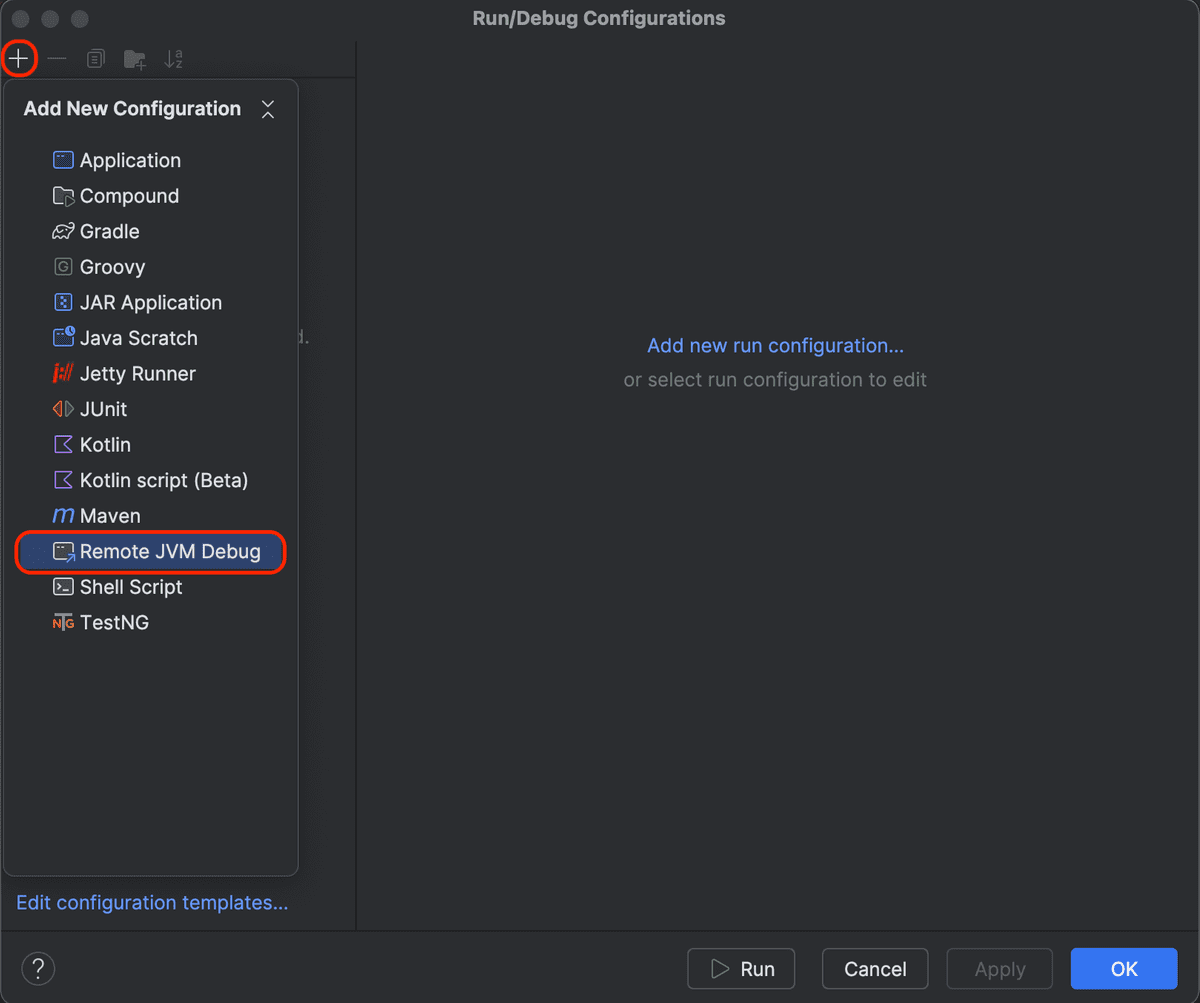Image resolution: width=1200 pixels, height=1003 pixels.
Task: Click the Remove Configuration minus icon
Action: [x=57, y=58]
